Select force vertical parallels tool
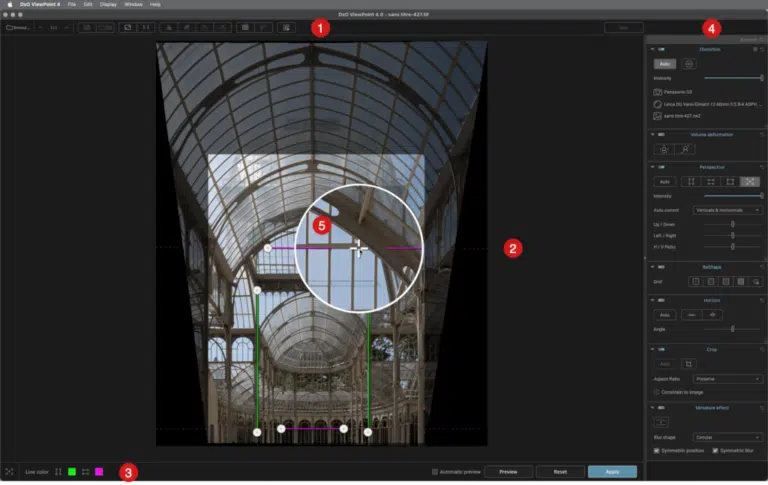This screenshot has height=485, width=768. [x=691, y=182]
